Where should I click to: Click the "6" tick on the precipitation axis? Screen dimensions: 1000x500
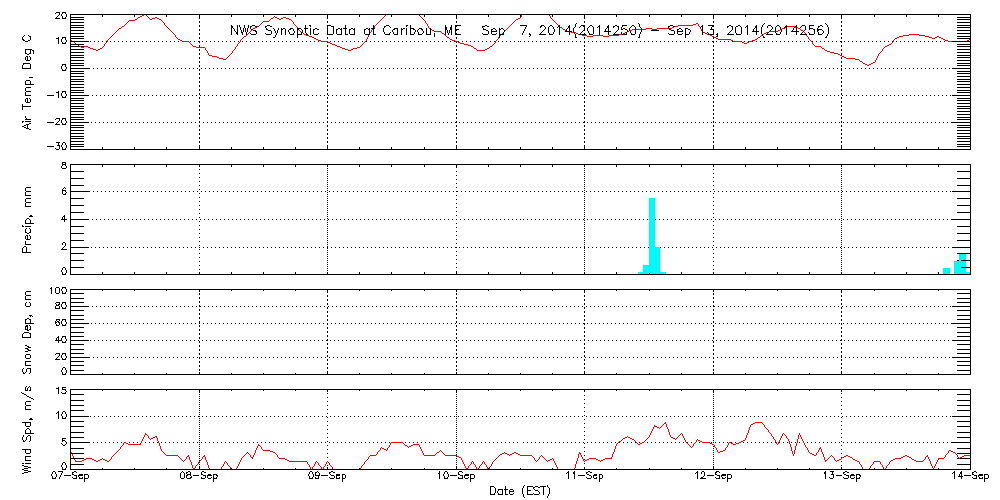[63, 192]
